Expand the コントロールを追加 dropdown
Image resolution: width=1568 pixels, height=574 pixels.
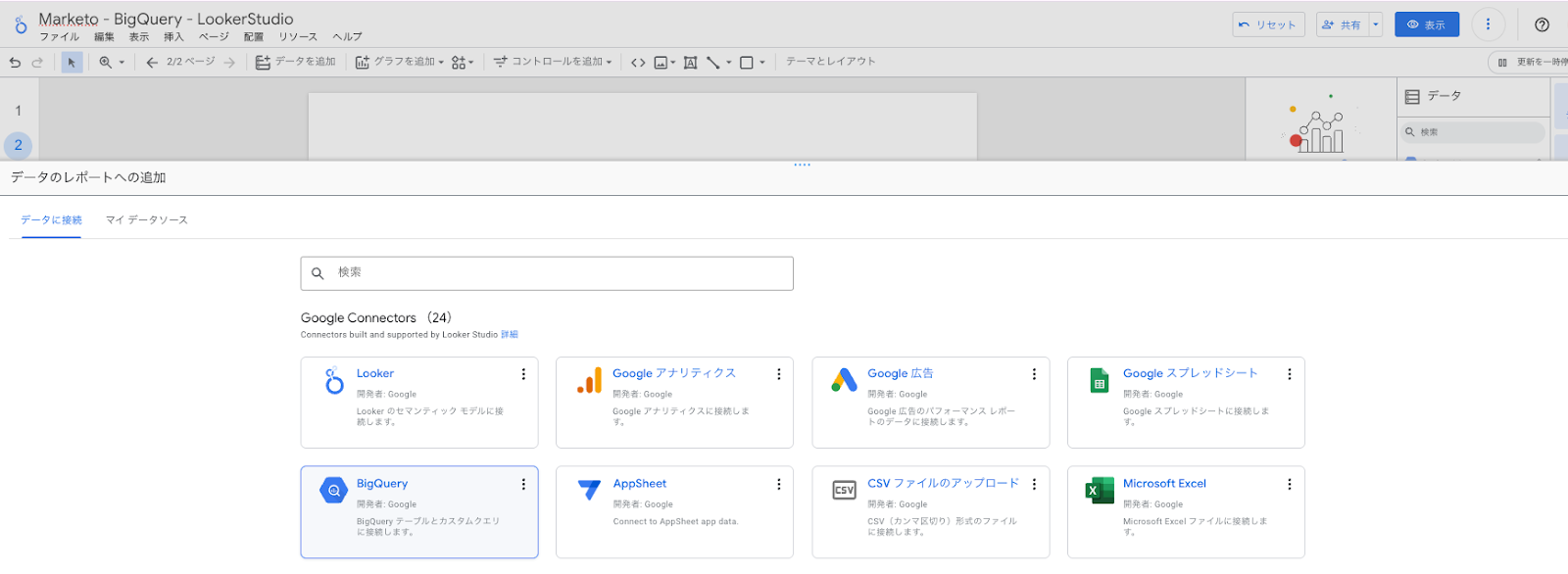[x=609, y=63]
